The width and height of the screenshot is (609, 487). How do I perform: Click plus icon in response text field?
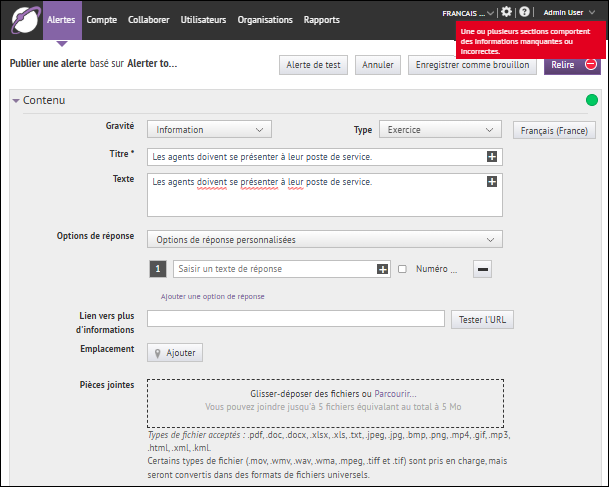click(382, 269)
